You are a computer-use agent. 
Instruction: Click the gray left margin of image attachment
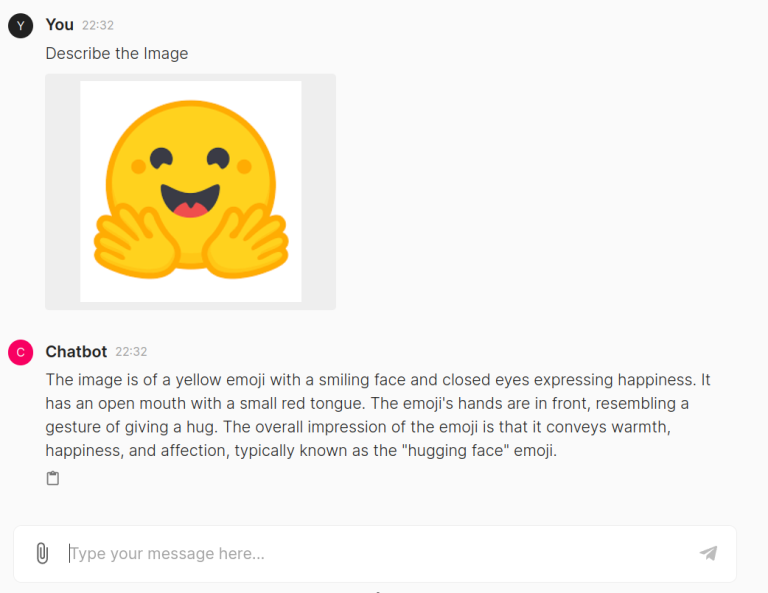[62, 191]
